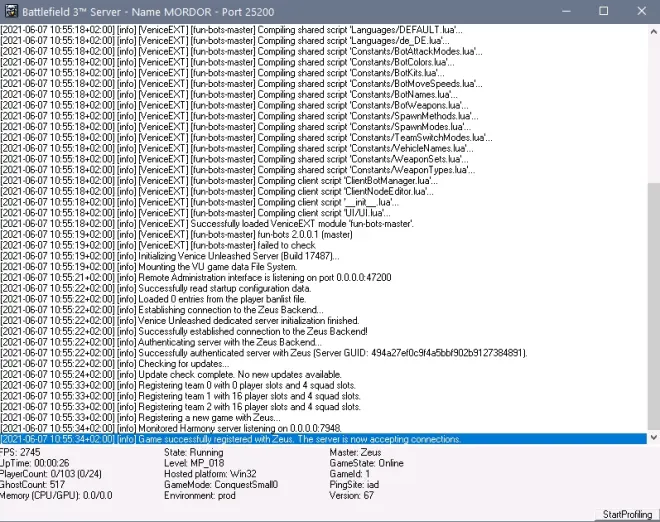Viewport: 660px width, 522px height.
Task: Click the Battlefield 3 Server title bar icon
Action: [x=12, y=10]
